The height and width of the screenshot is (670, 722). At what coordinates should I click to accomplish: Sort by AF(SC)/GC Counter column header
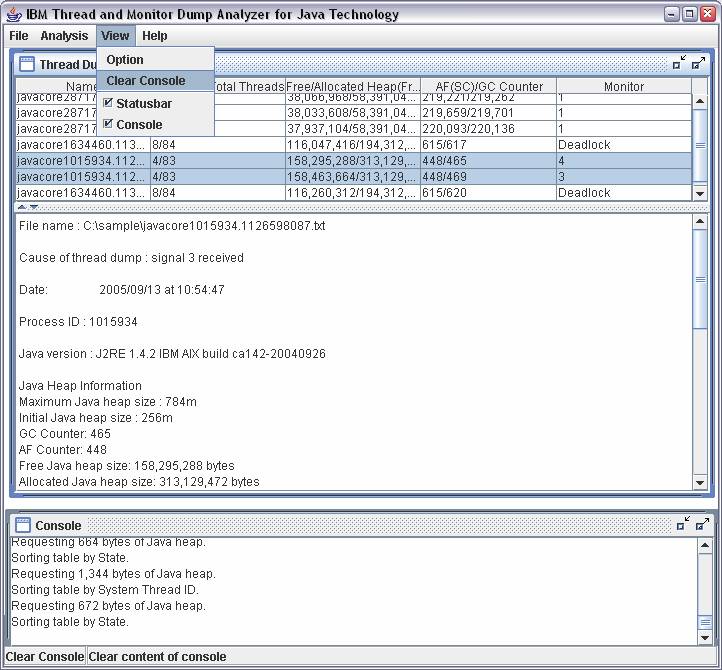(x=489, y=86)
